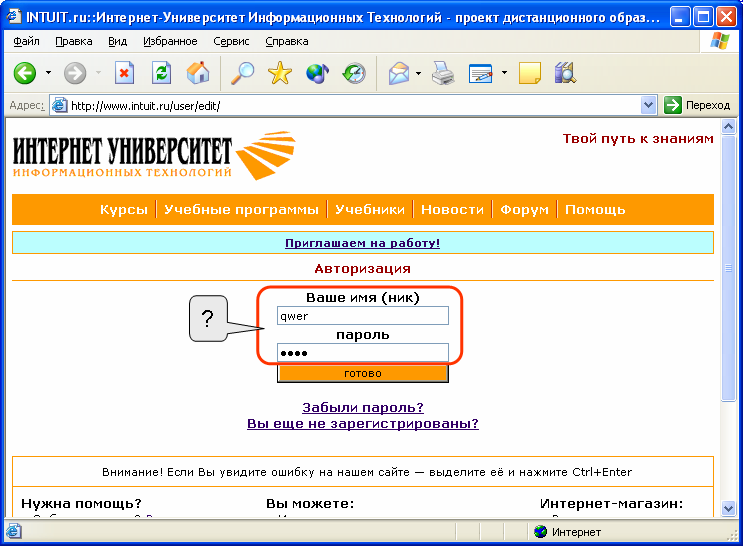The image size is (743, 546).
Task: Click the Refresh page icon
Action: pos(161,73)
